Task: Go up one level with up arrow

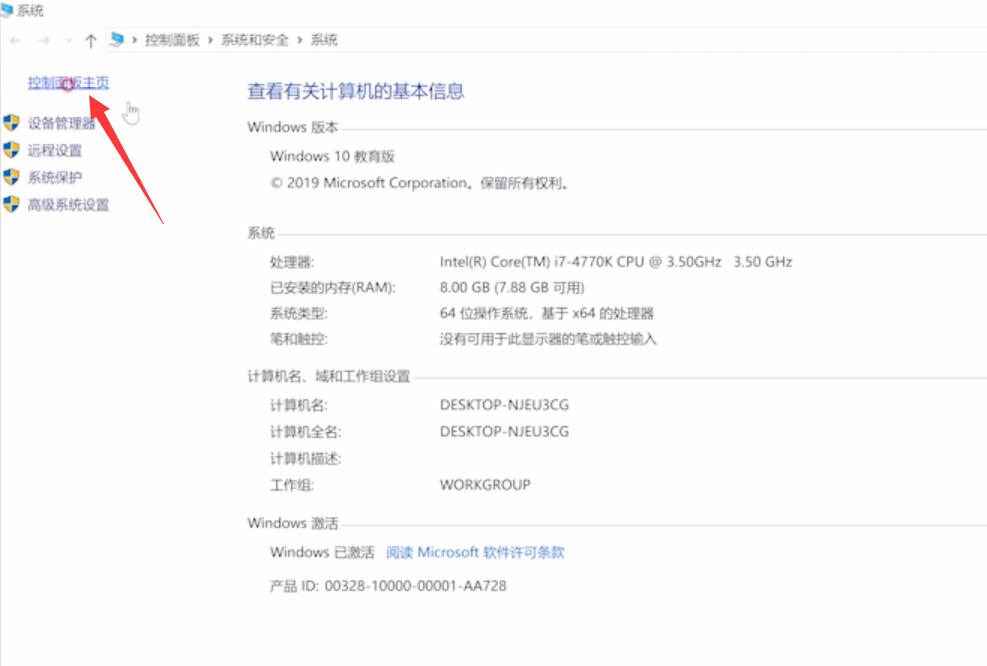Action: pos(91,41)
